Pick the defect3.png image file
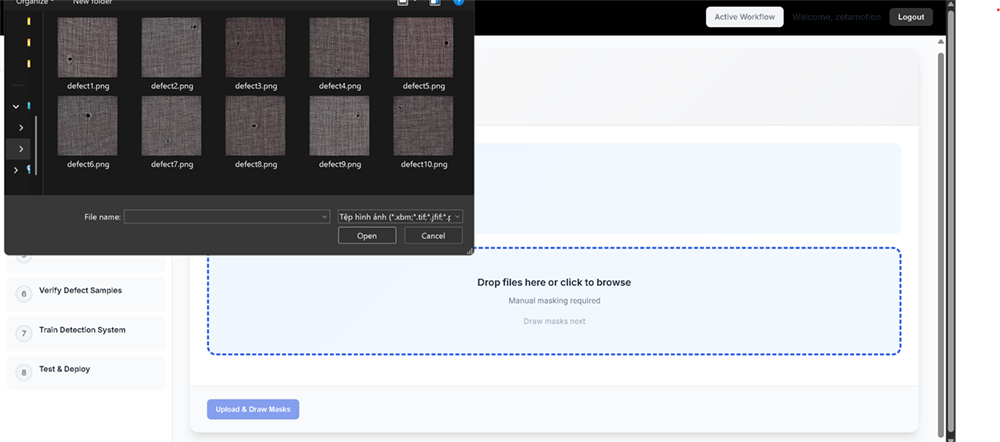The image size is (1000, 442). (x=255, y=48)
